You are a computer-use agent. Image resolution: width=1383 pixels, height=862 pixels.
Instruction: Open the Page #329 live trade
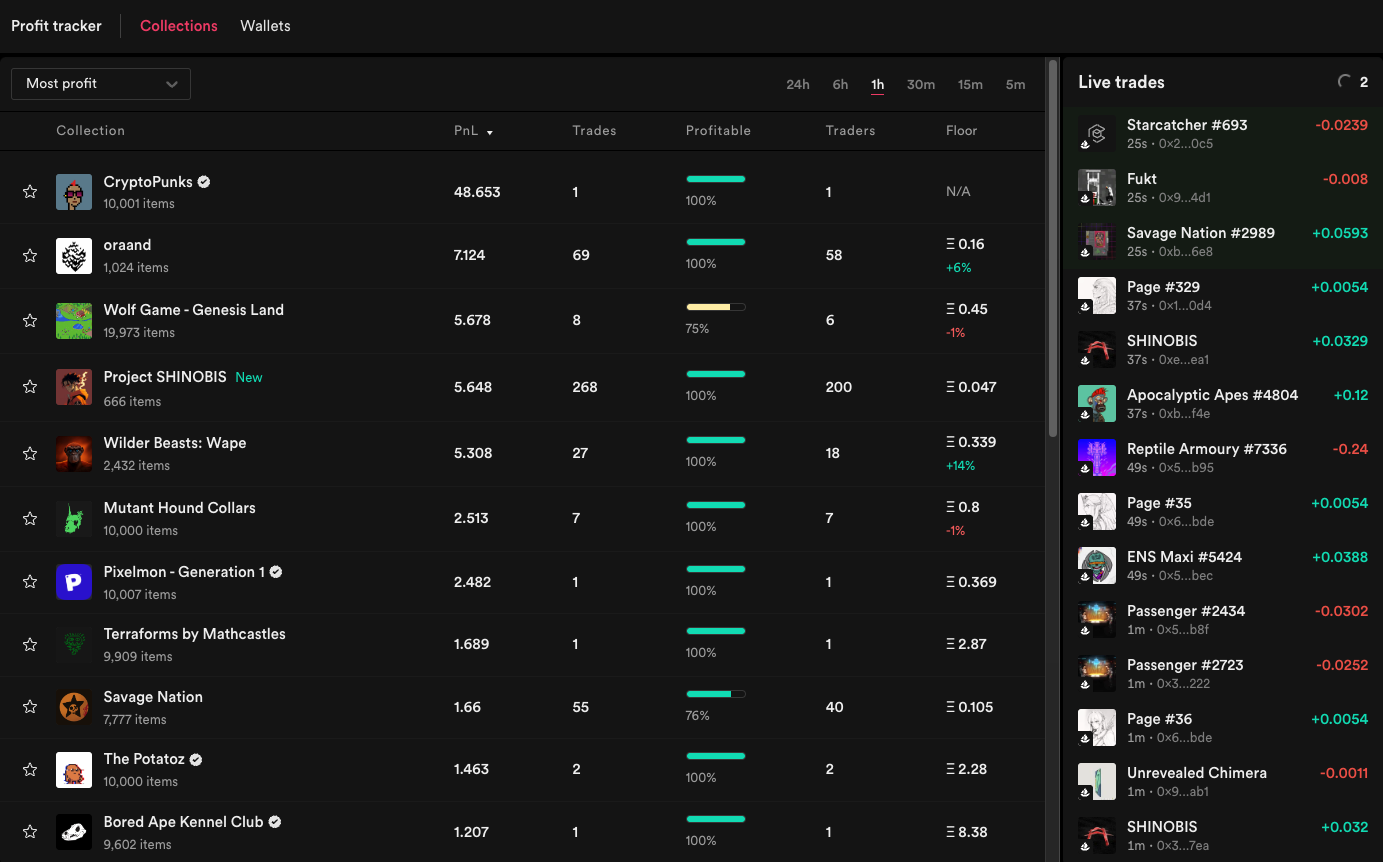[x=1222, y=295]
